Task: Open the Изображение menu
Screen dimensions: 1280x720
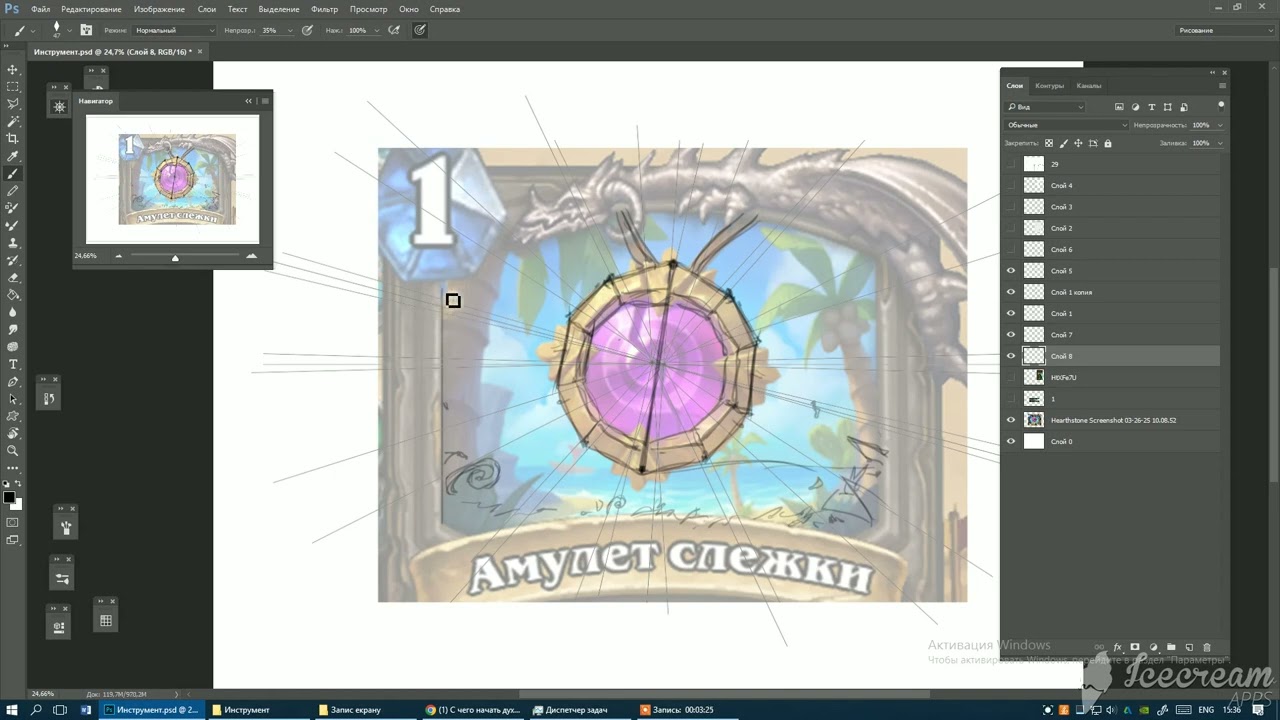Action: pyautogui.click(x=159, y=9)
